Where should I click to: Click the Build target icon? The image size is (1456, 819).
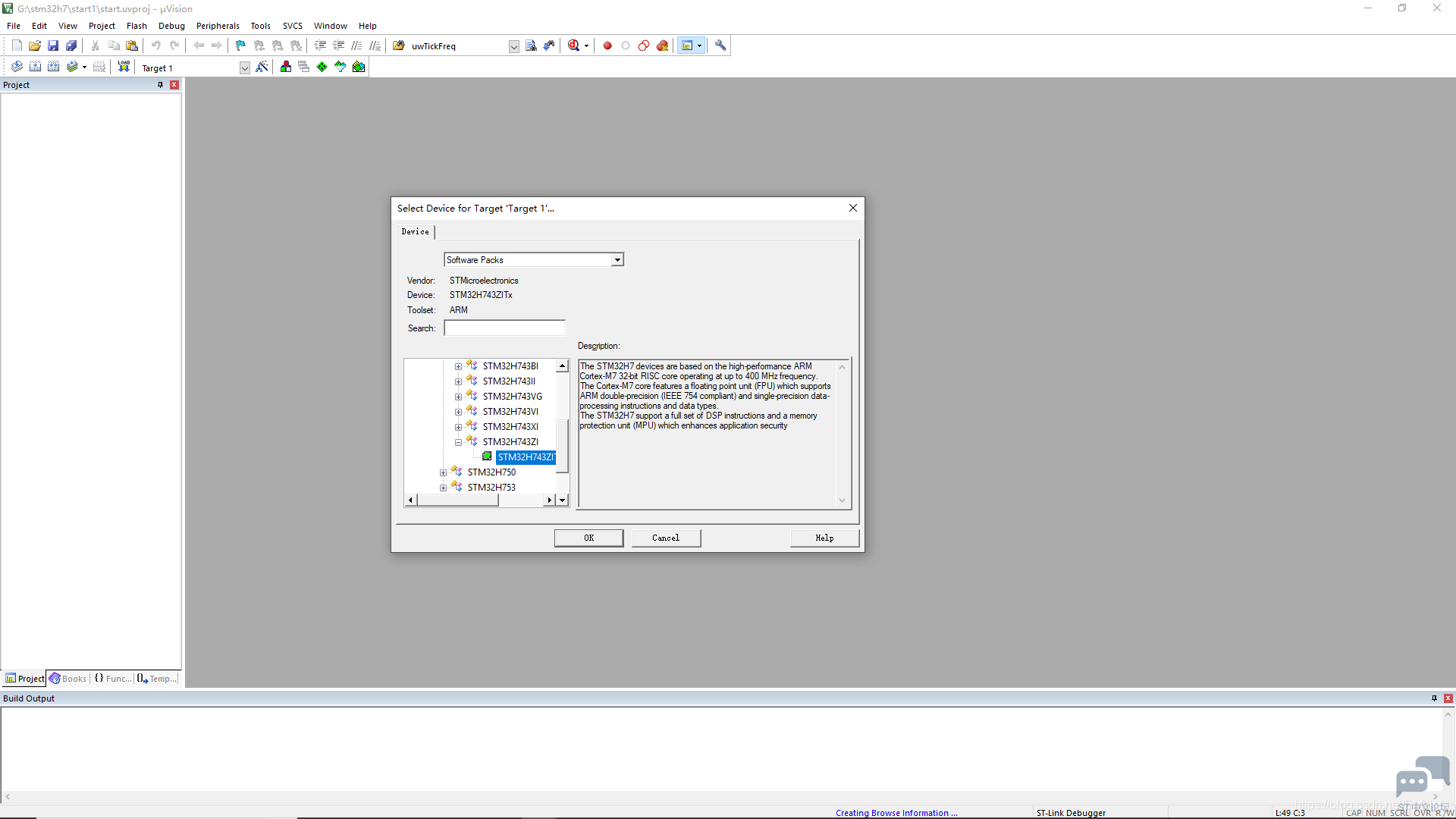coord(35,67)
